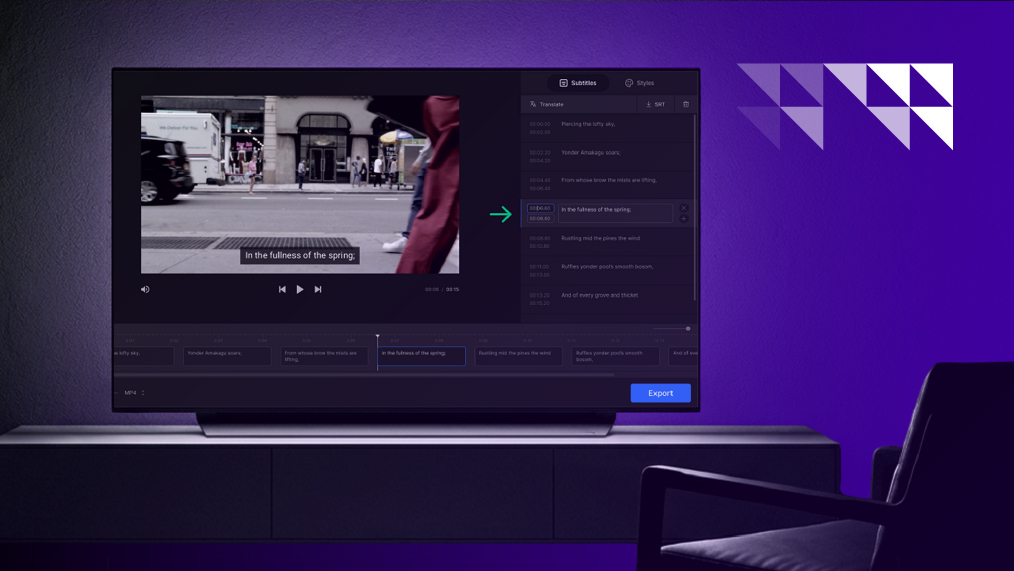Skip to the next subtitle

(318, 289)
